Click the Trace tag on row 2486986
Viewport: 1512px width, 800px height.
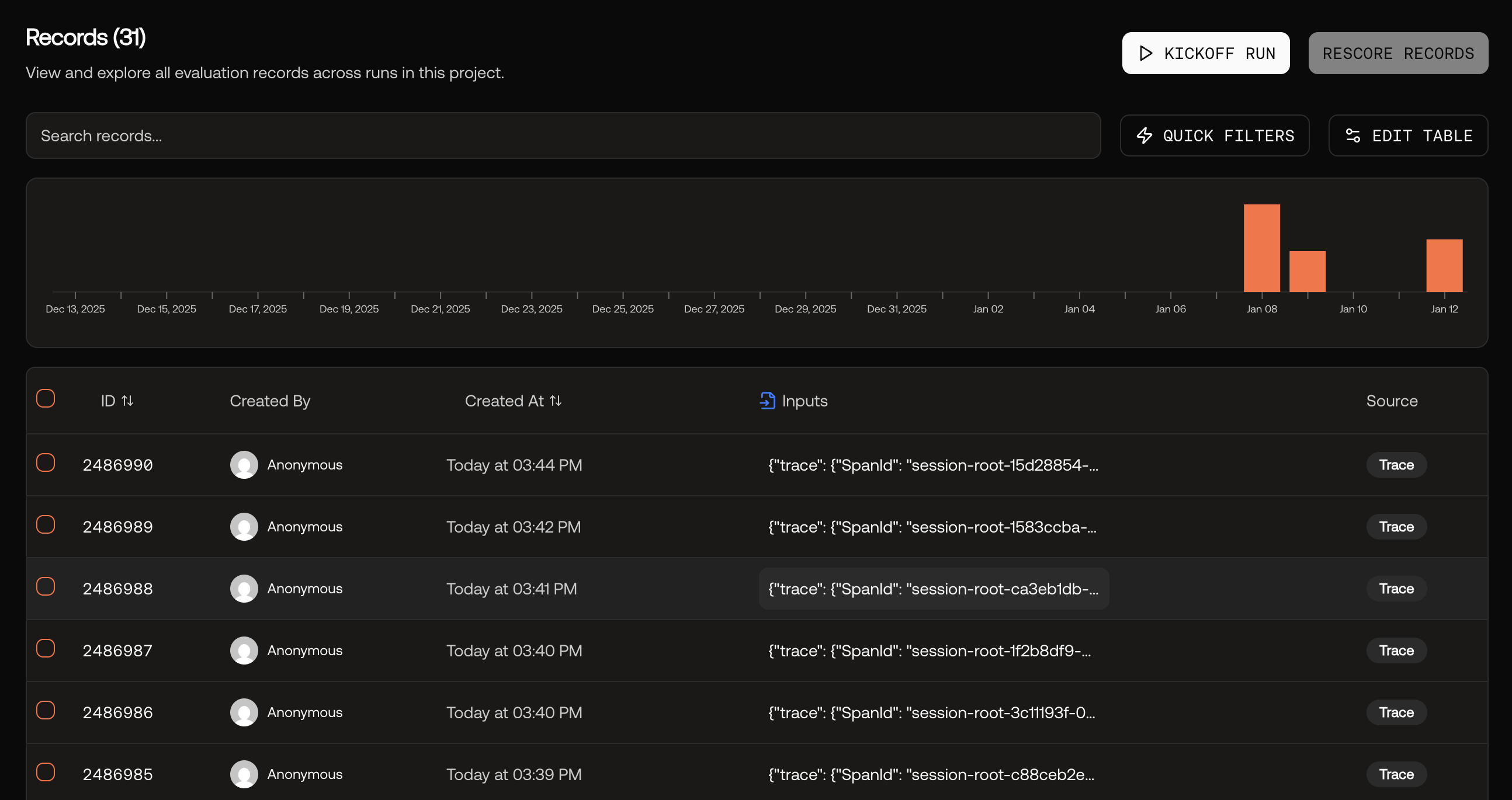(x=1396, y=712)
